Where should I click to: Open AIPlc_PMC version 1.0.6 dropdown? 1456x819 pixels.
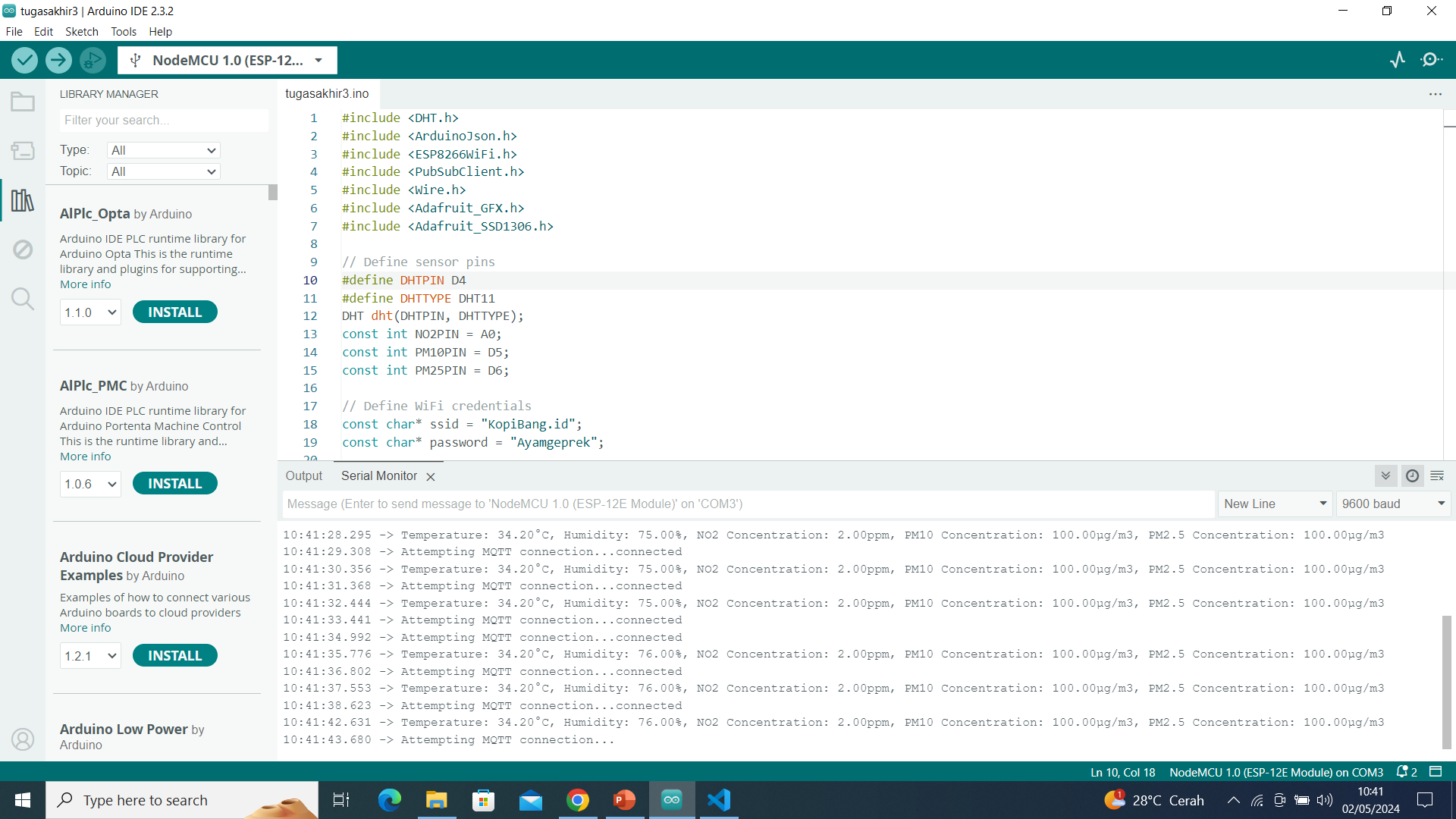tap(90, 484)
